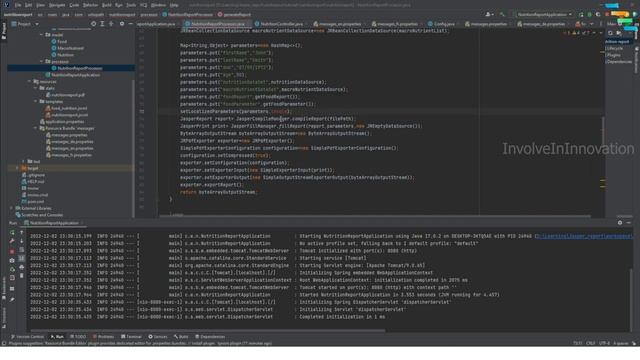
Task: Open the Navigate menu
Action: click(57, 5)
